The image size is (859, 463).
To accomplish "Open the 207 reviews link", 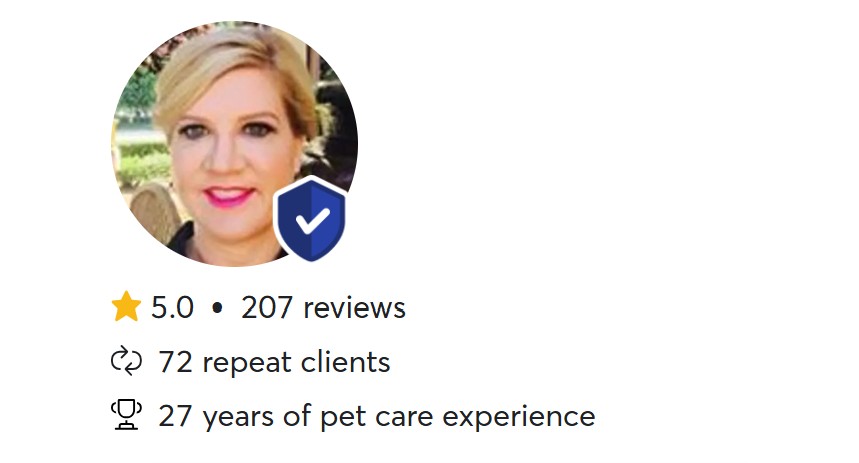I will pos(323,307).
